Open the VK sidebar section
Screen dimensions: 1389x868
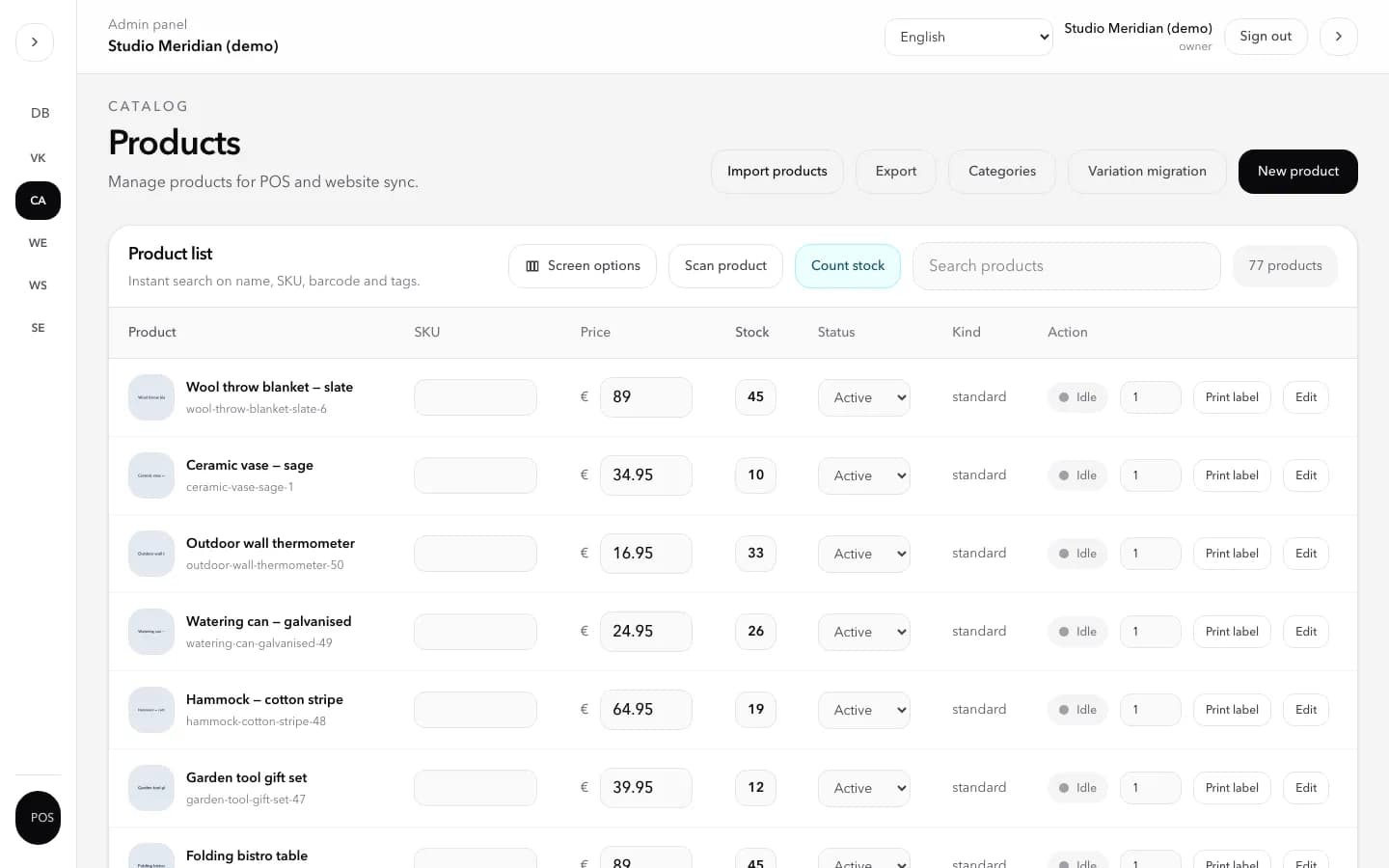pyautogui.click(x=39, y=158)
